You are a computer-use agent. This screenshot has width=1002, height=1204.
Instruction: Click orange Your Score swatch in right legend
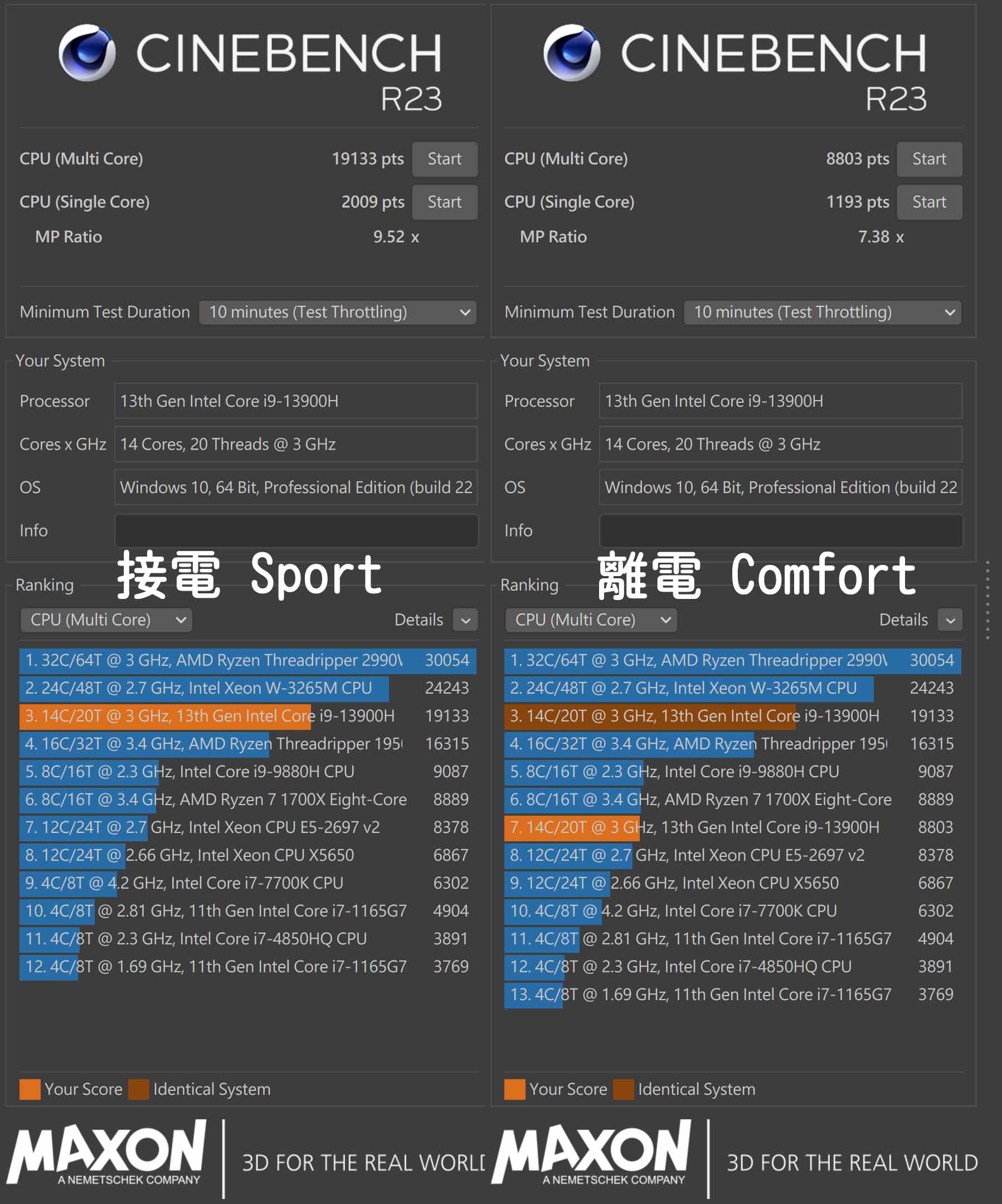tap(514, 1089)
